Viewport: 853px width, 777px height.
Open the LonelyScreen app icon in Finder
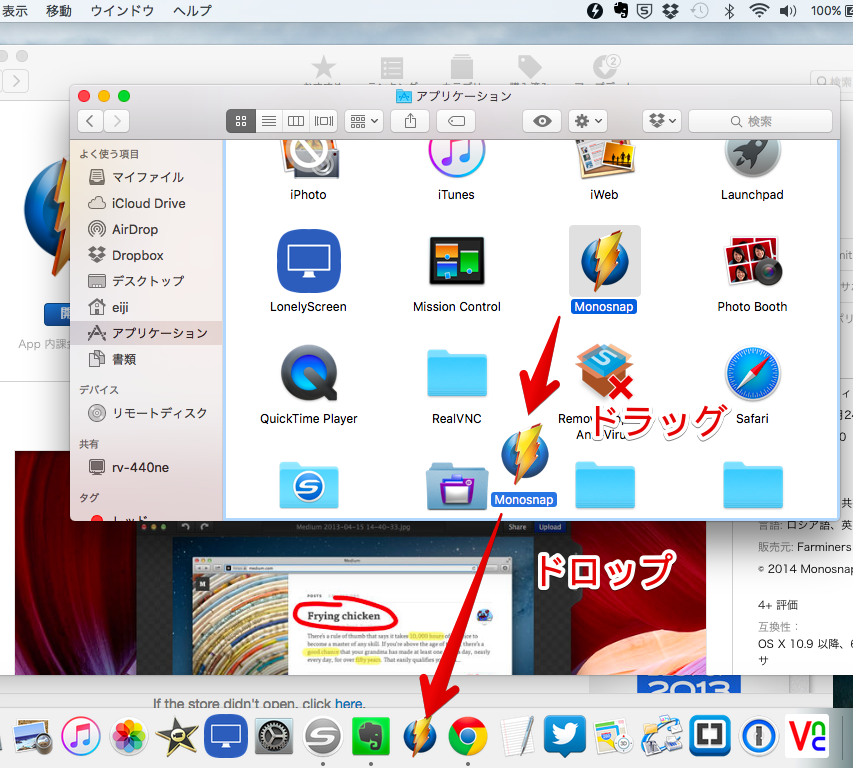pyautogui.click(x=308, y=260)
